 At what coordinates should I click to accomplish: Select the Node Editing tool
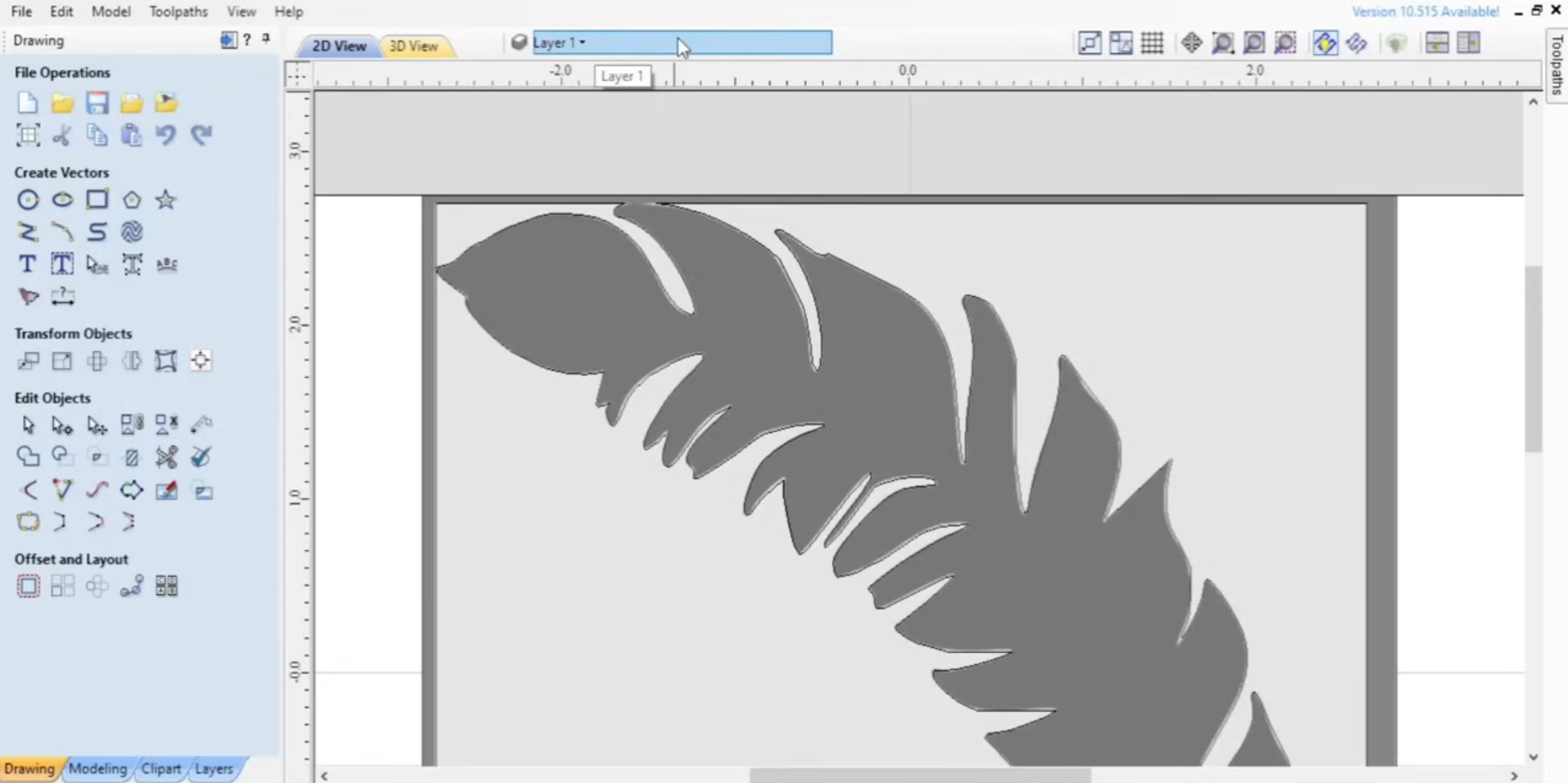(x=62, y=425)
